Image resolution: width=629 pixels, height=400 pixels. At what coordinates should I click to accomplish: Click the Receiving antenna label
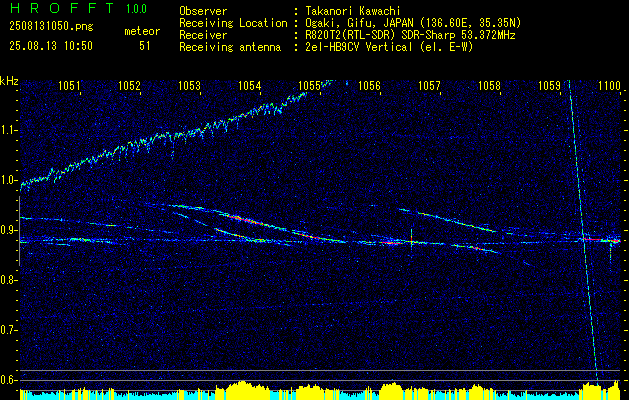coord(230,47)
